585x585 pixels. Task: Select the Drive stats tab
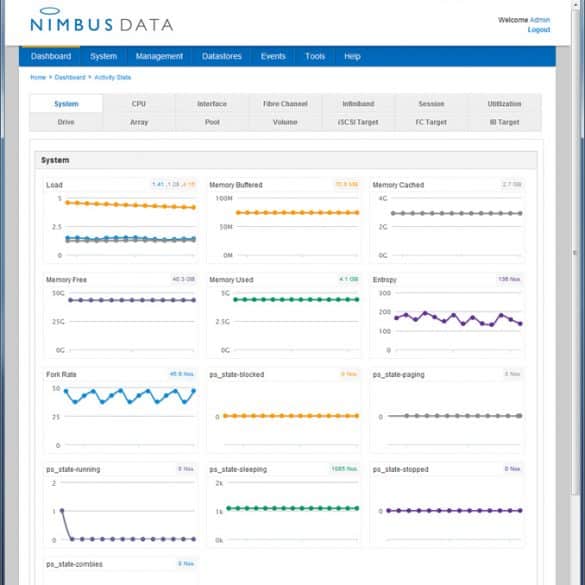pos(66,122)
